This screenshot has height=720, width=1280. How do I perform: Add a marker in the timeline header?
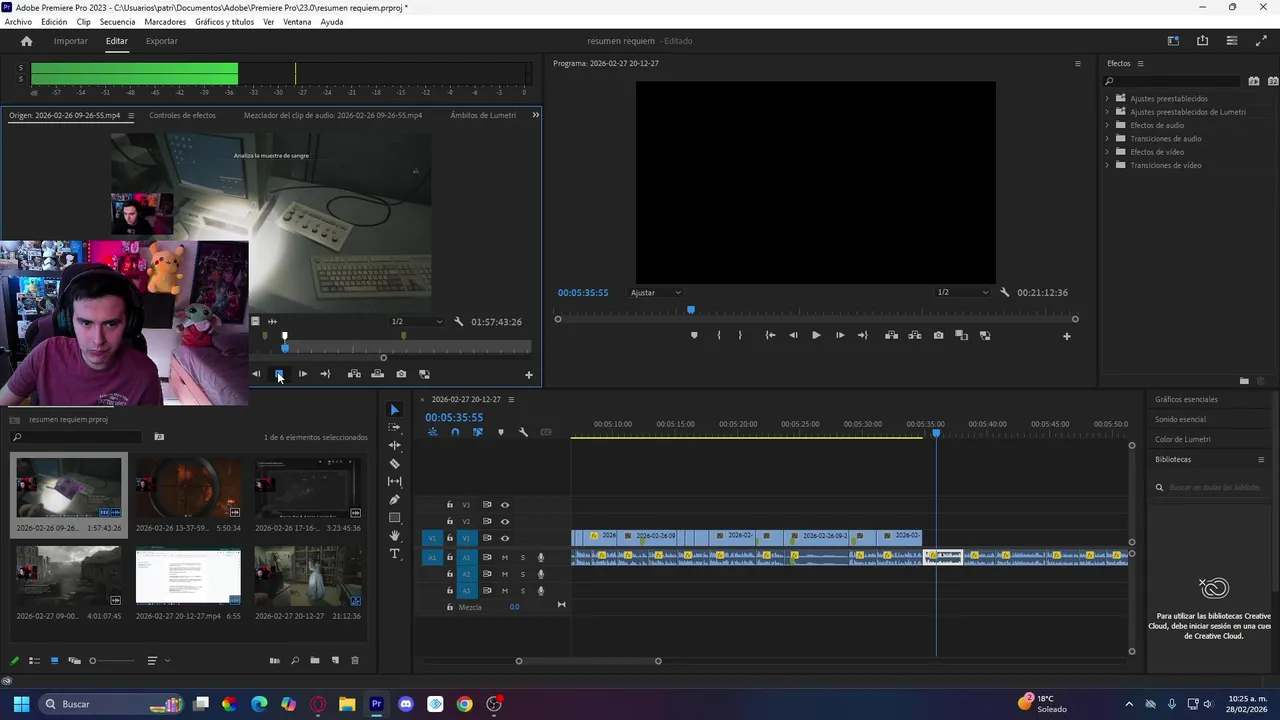pyautogui.click(x=501, y=432)
